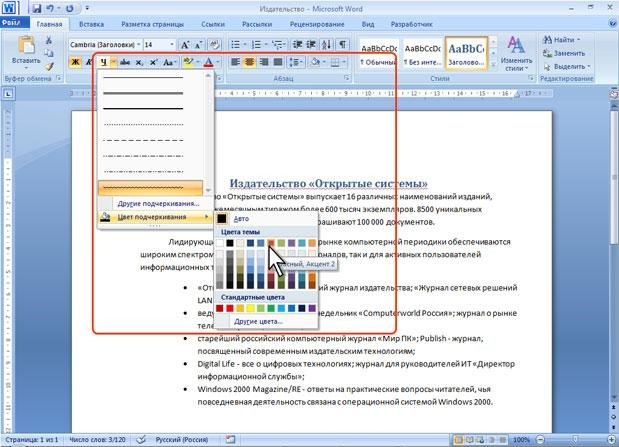619x447 pixels.
Task: Click the Decrease Indent icon
Action: [298, 45]
